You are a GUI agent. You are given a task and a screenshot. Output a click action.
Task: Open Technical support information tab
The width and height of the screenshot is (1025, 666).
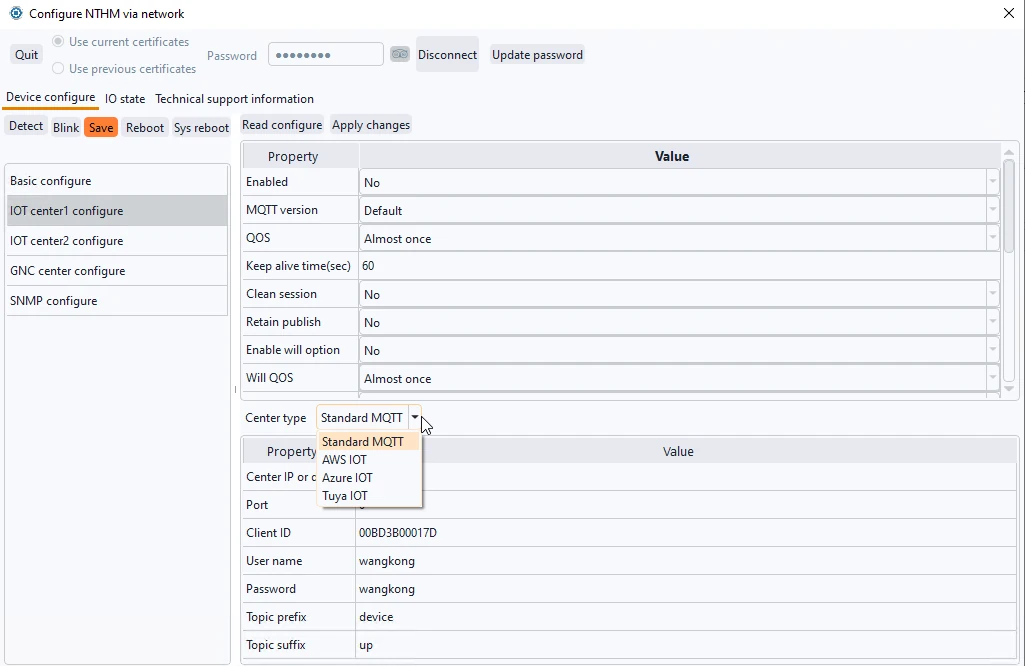click(234, 99)
